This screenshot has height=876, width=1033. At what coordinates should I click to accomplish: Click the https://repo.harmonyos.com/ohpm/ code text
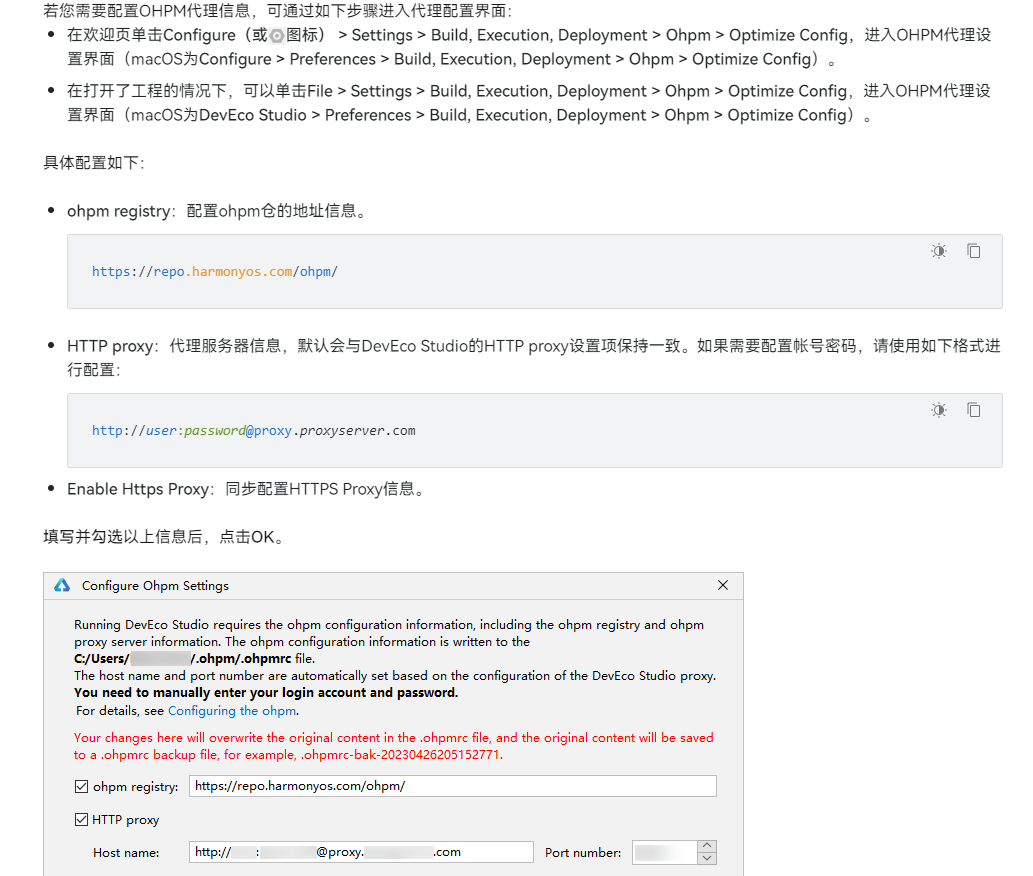pyautogui.click(x=215, y=271)
